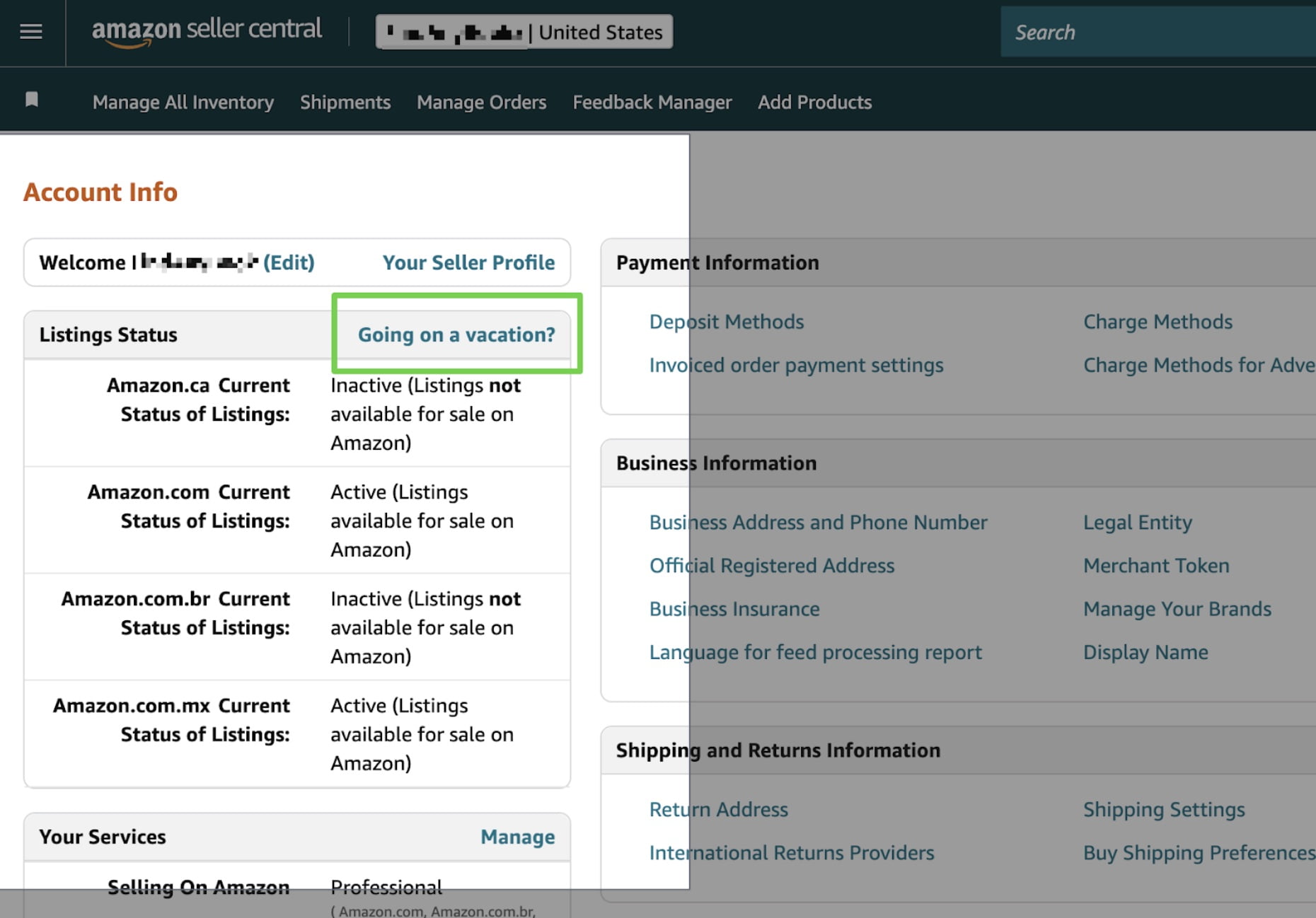The width and height of the screenshot is (1316, 918).
Task: Click Inactive status text for Amazon.ca
Action: click(425, 414)
